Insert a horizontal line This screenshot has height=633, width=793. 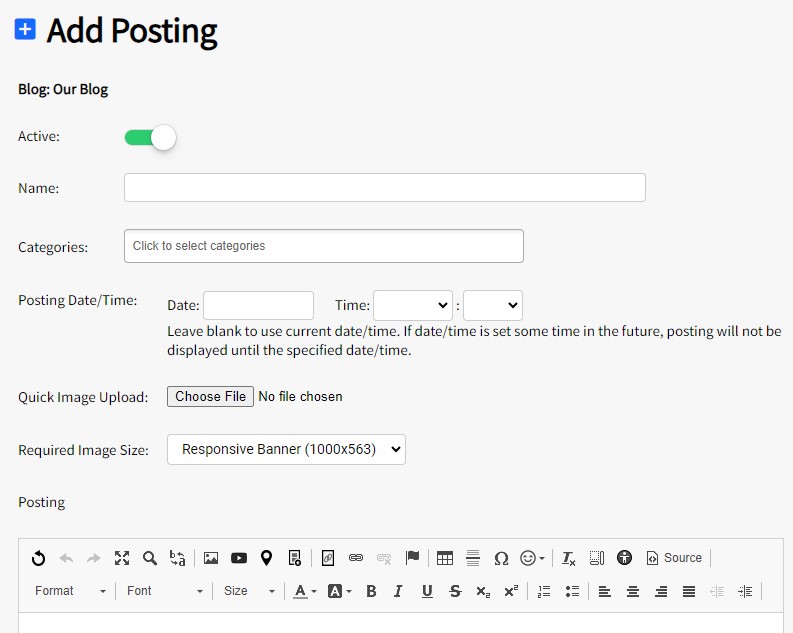click(x=473, y=558)
